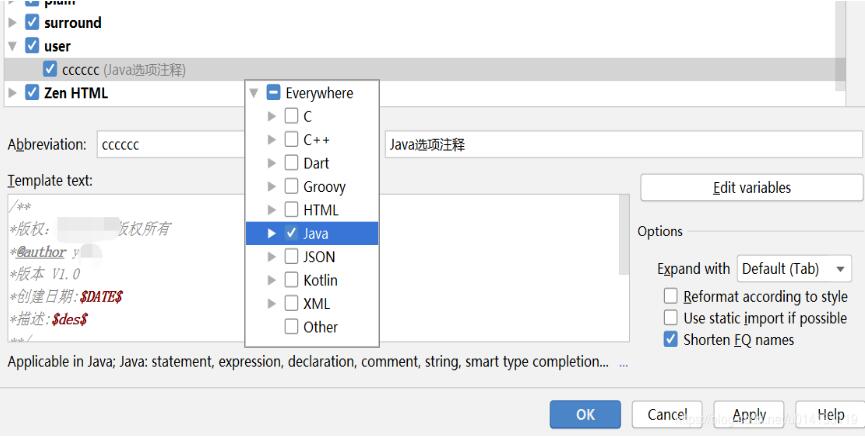Collapse the user template group
Viewport: 865px width, 437px height.
[x=12, y=46]
